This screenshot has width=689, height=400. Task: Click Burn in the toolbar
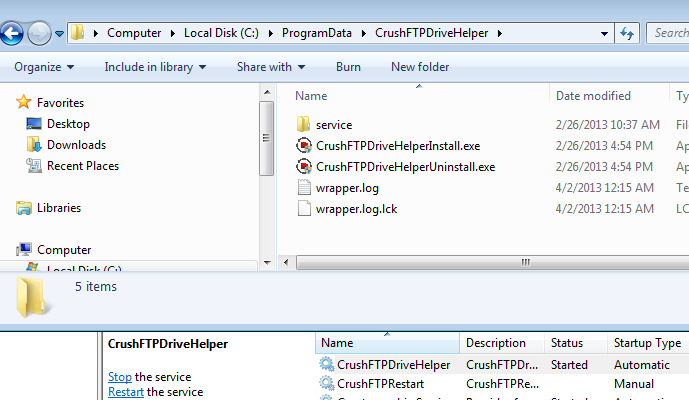[348, 67]
